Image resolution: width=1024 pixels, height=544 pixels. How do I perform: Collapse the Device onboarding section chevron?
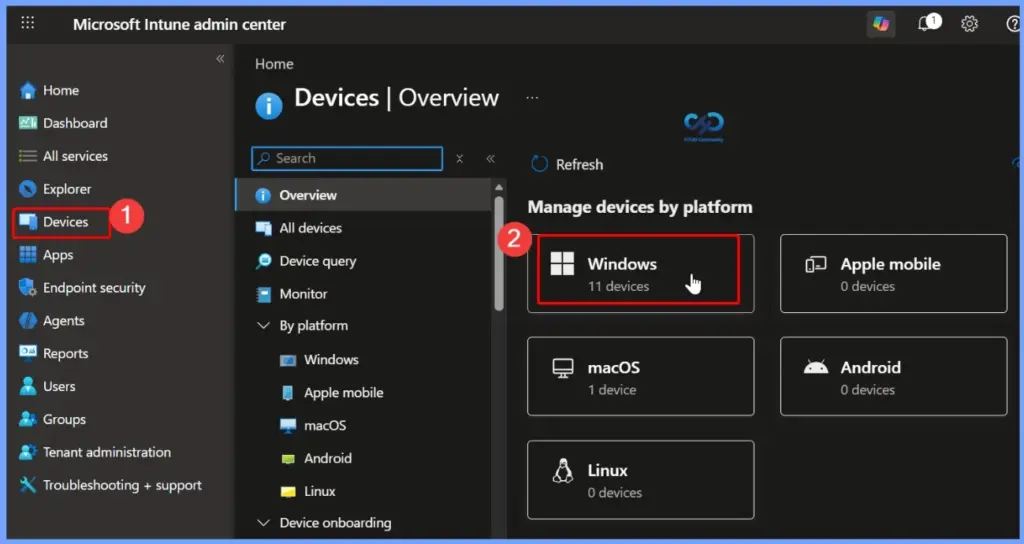[x=263, y=522]
